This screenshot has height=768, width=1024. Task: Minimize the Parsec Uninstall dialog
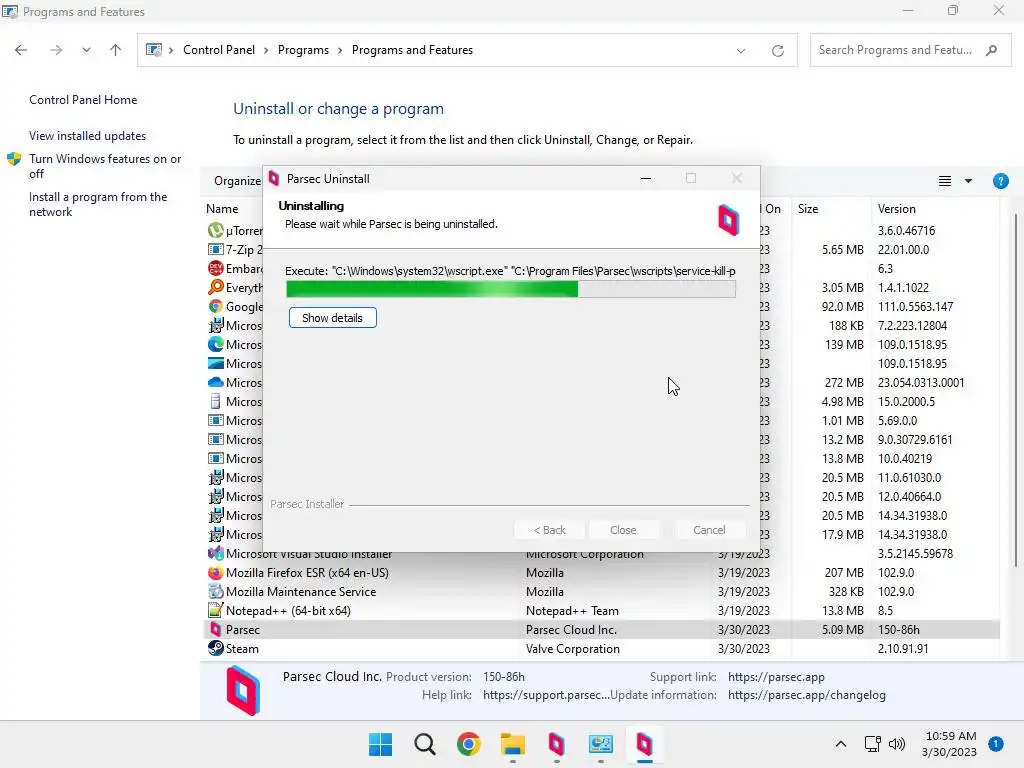[645, 178]
